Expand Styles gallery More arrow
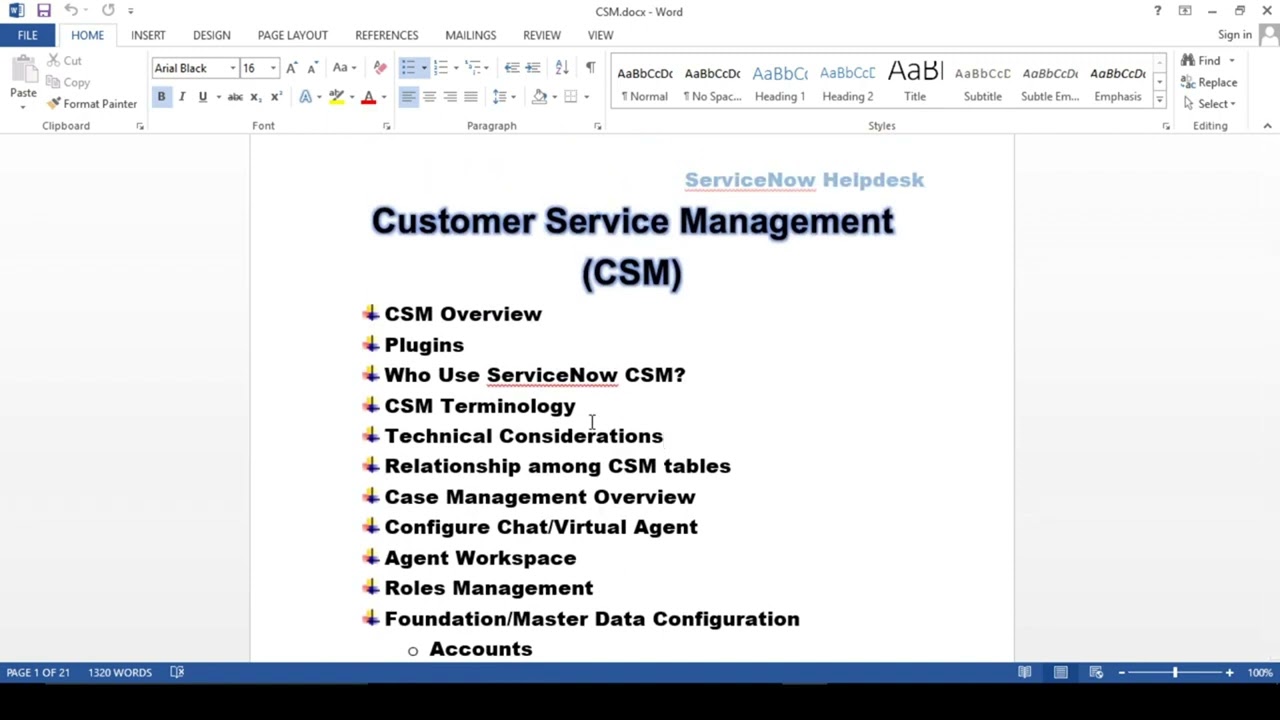Viewport: 1280px width, 720px height. pyautogui.click(x=1159, y=100)
